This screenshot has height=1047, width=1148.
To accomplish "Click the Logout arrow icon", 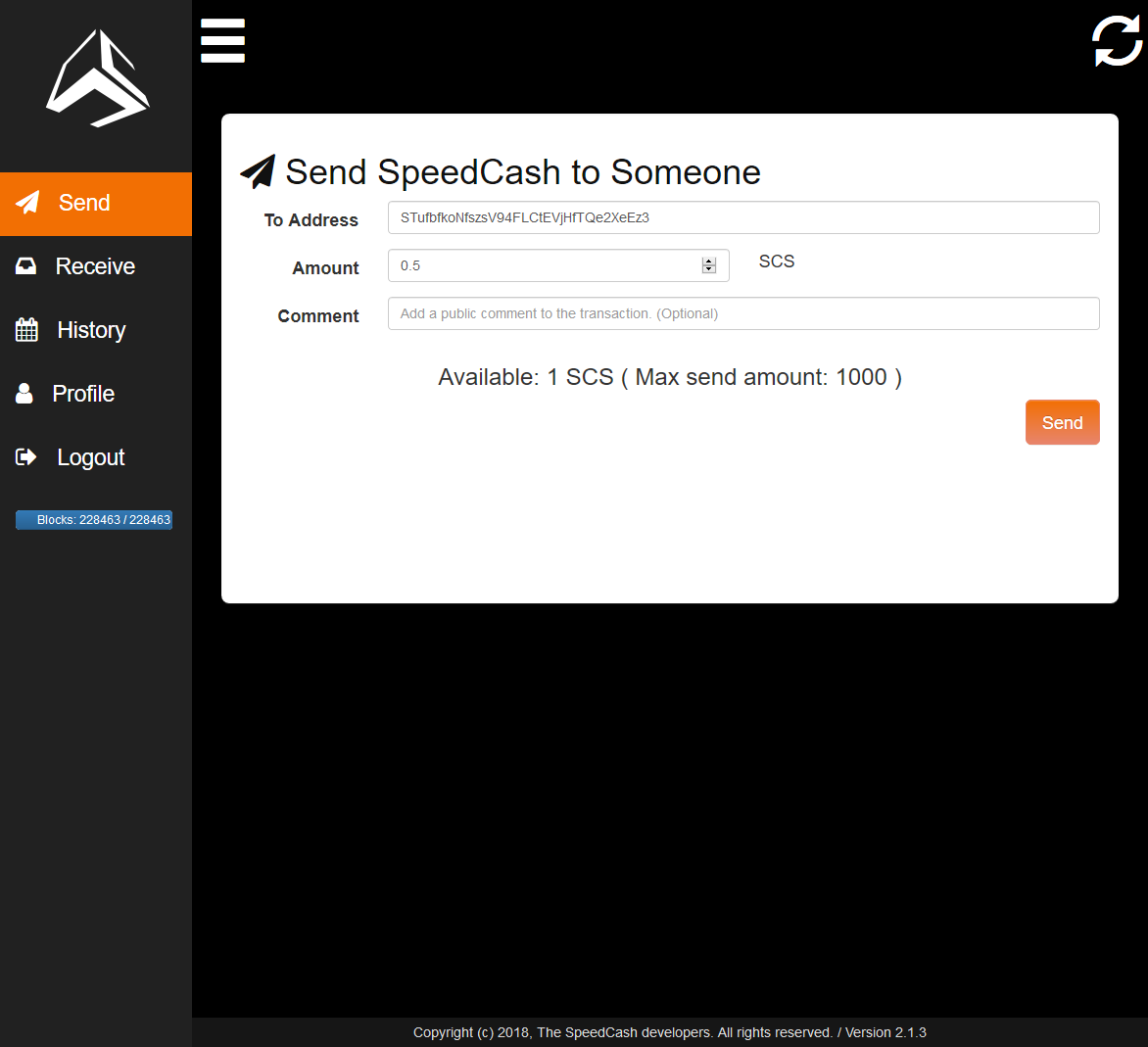I will pyautogui.click(x=25, y=456).
